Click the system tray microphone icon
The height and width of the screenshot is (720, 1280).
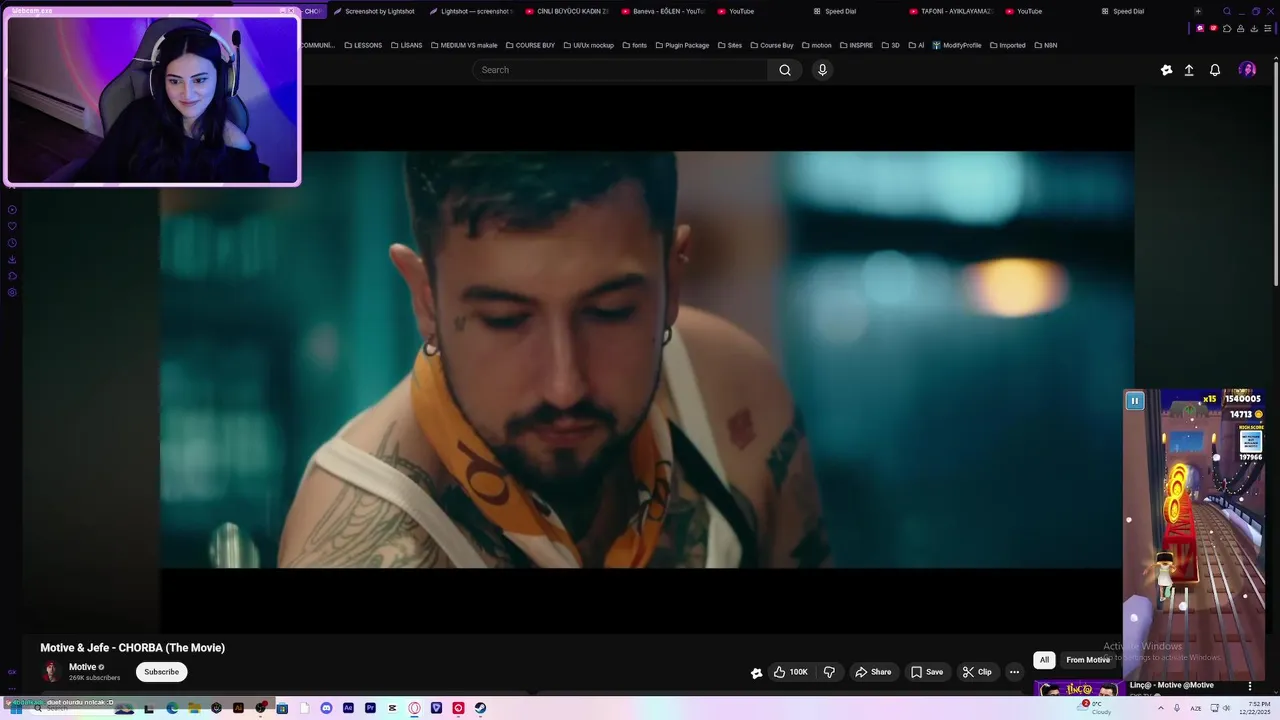(x=1177, y=708)
